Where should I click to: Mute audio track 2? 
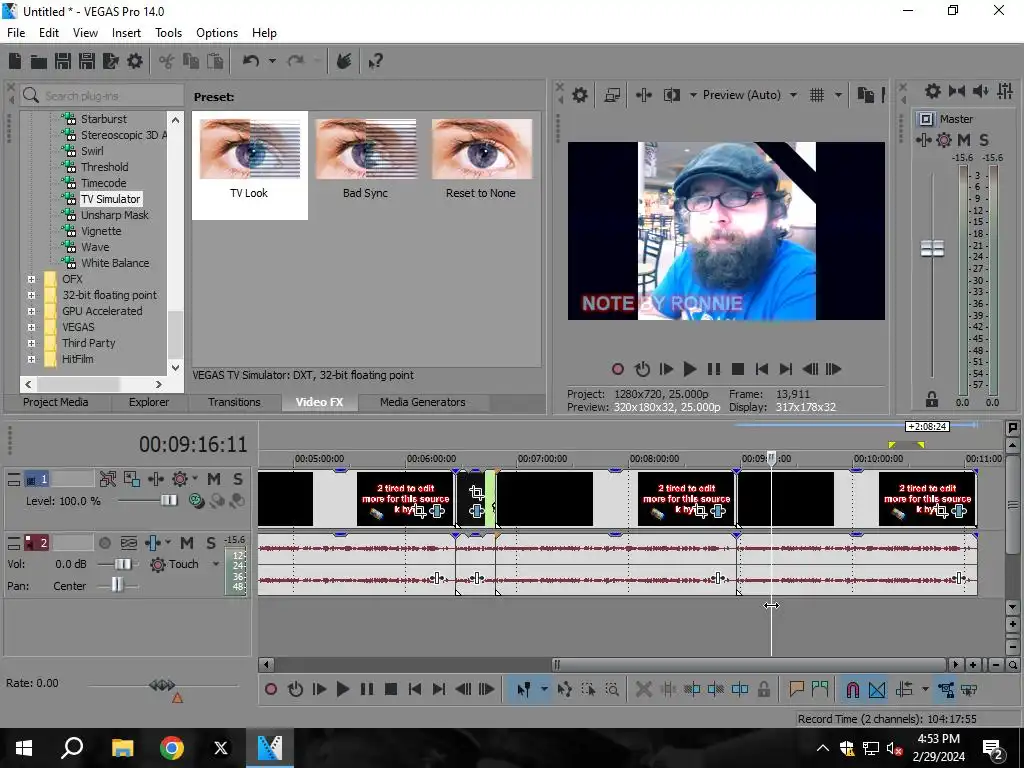click(x=187, y=543)
